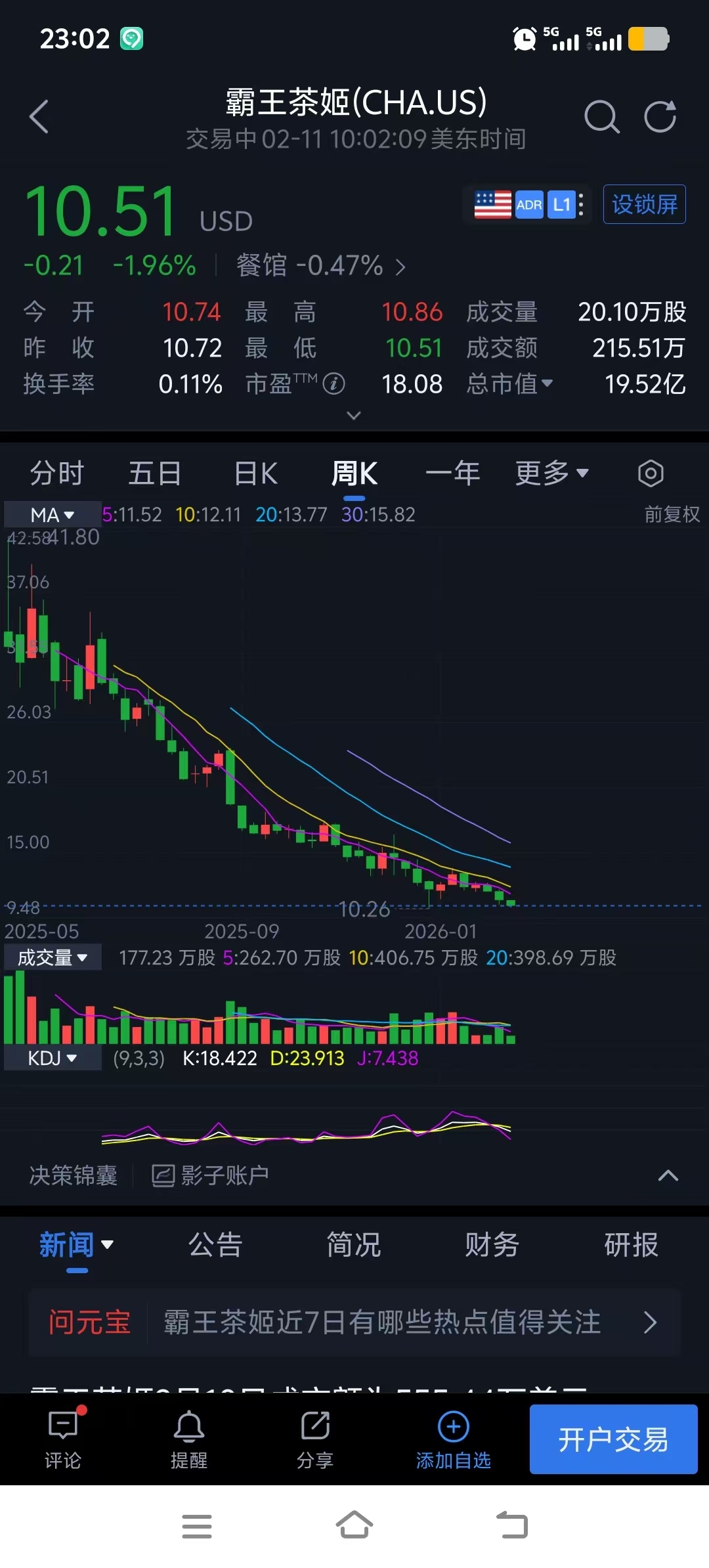Open 霸王茶姬近7日有哪些热点值得关注 question

click(x=382, y=1322)
